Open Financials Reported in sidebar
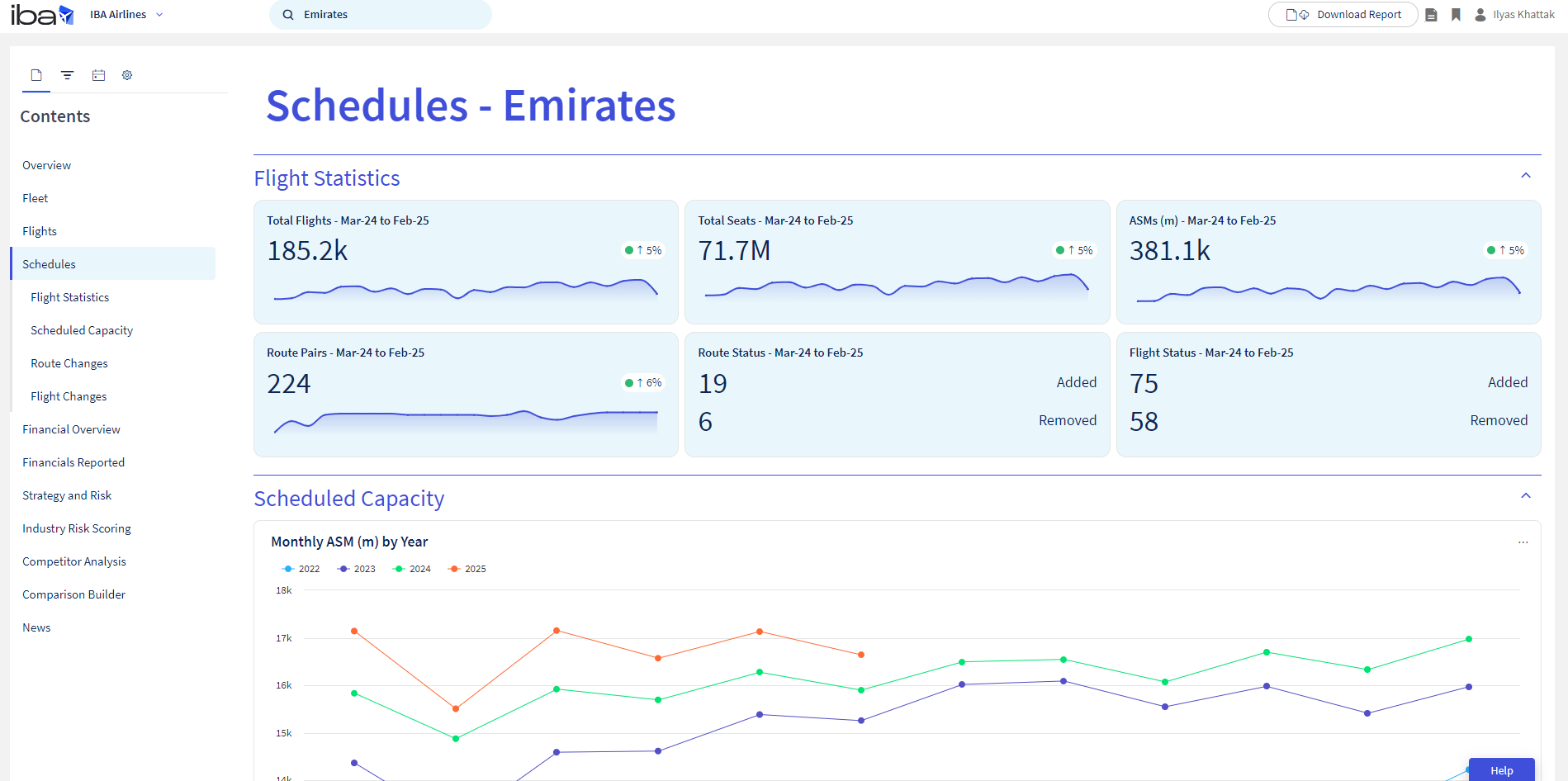1568x781 pixels. point(73,462)
